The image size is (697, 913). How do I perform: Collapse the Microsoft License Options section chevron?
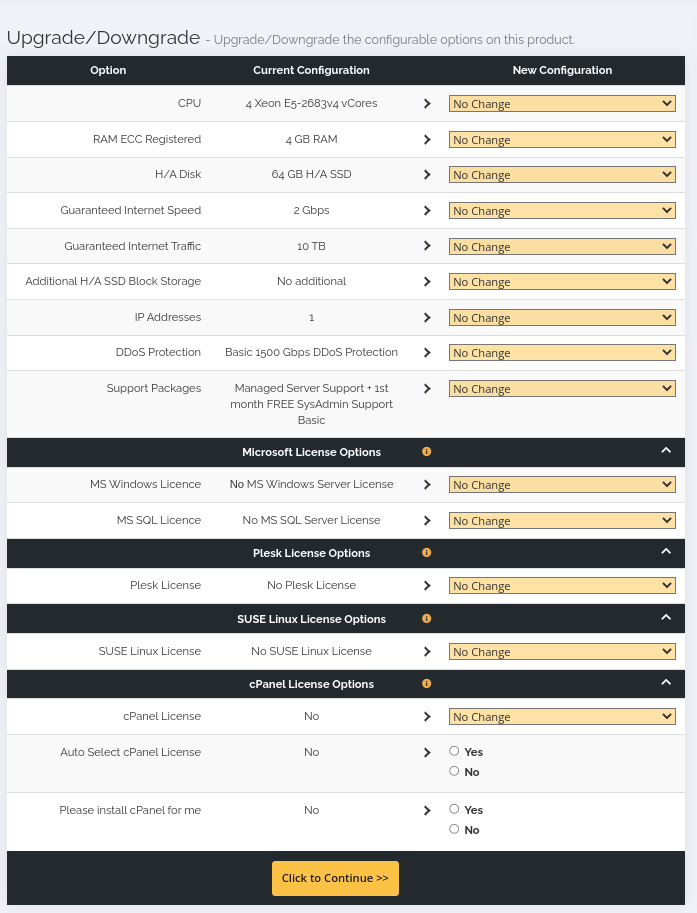666,451
